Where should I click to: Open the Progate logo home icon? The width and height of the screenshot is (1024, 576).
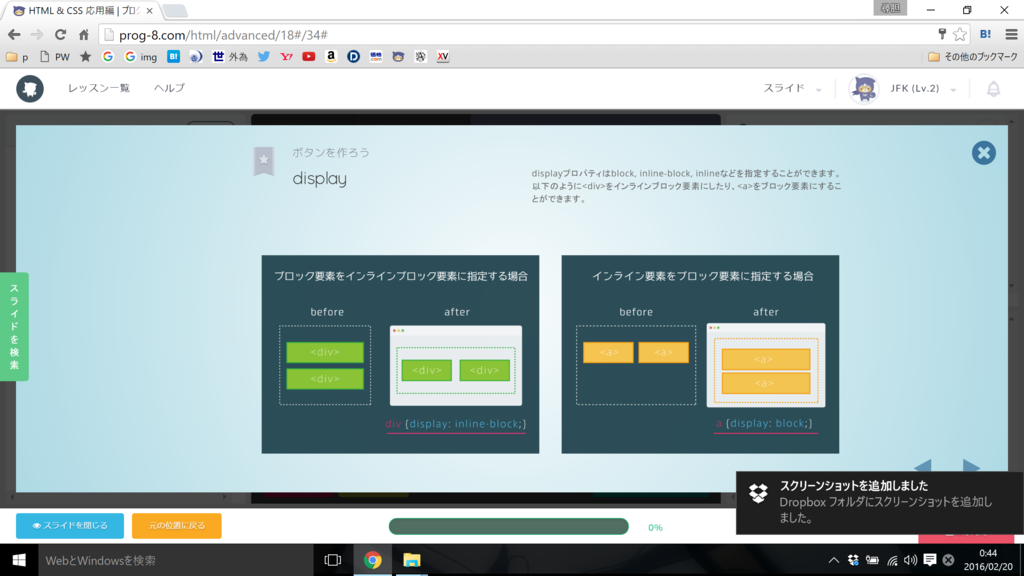click(x=30, y=88)
